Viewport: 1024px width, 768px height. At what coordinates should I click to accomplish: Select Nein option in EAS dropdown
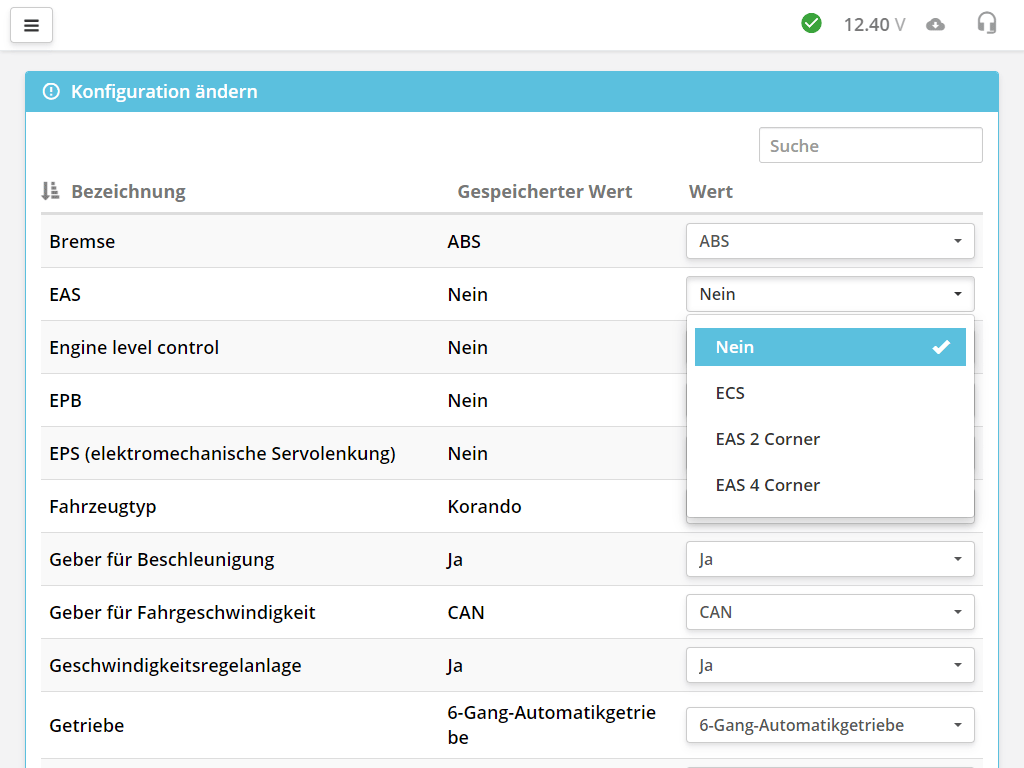point(829,347)
